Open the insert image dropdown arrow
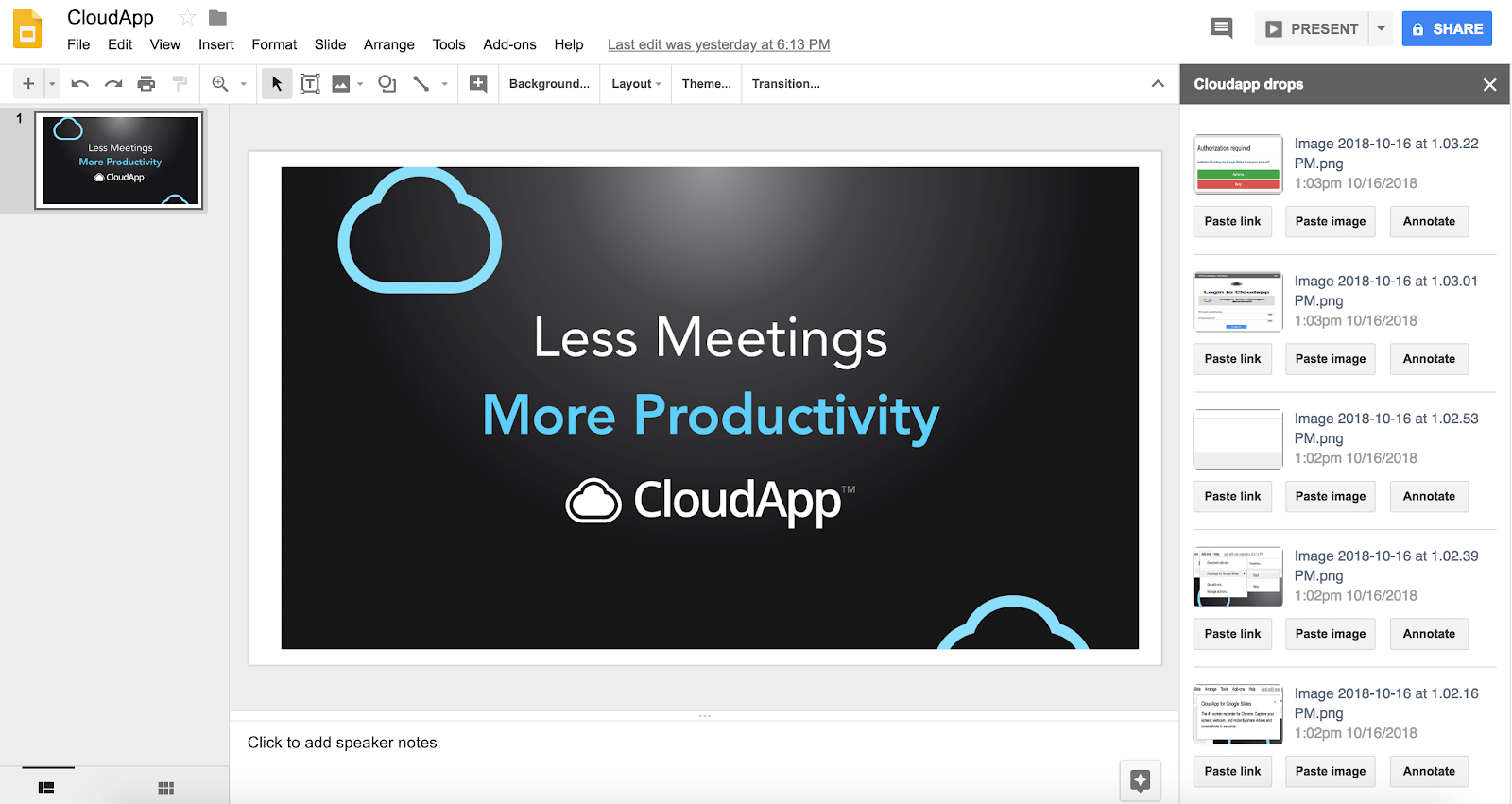Viewport: 1512px width, 804px height. [x=360, y=84]
